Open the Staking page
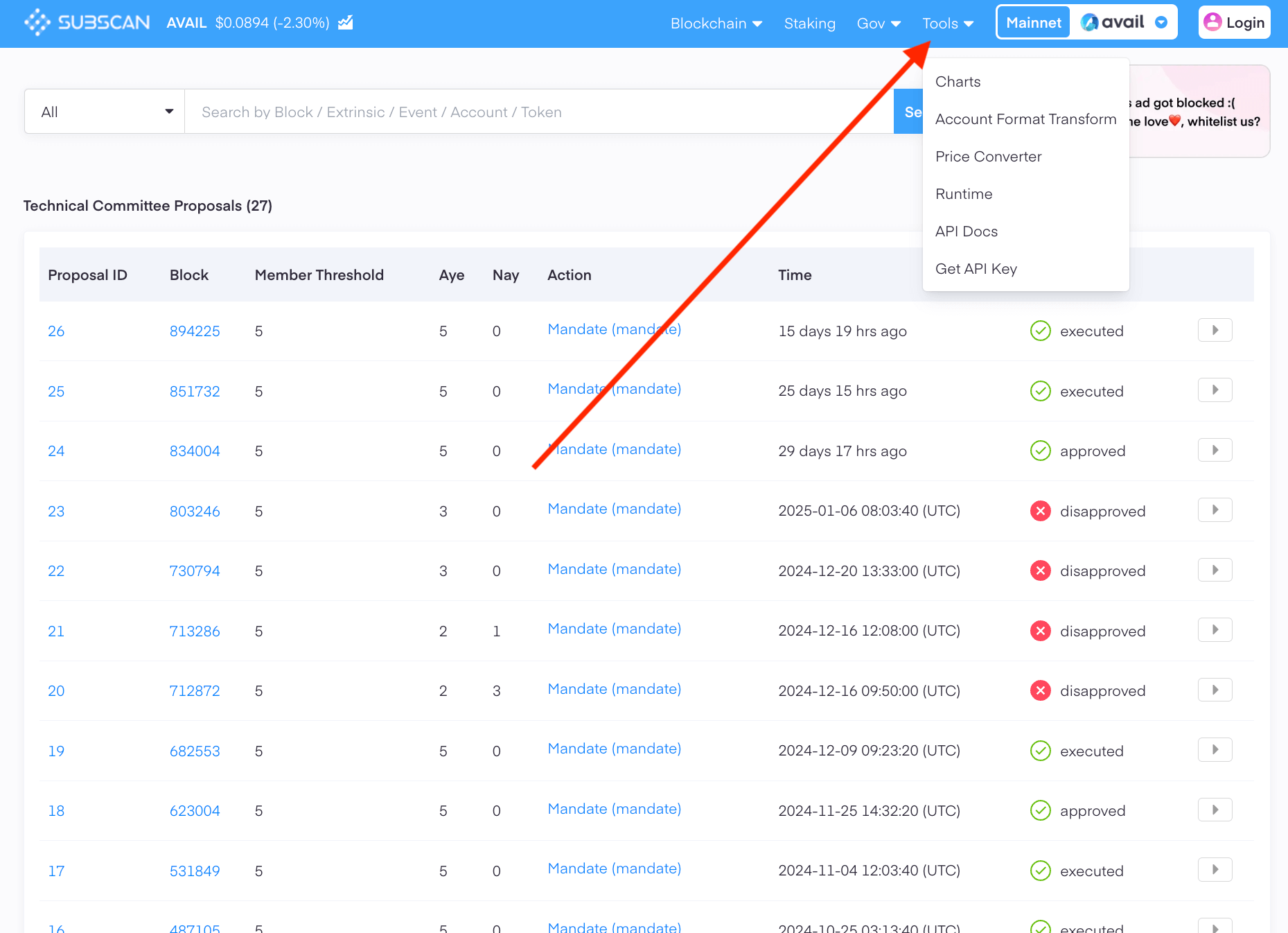The image size is (1288, 933). point(809,24)
